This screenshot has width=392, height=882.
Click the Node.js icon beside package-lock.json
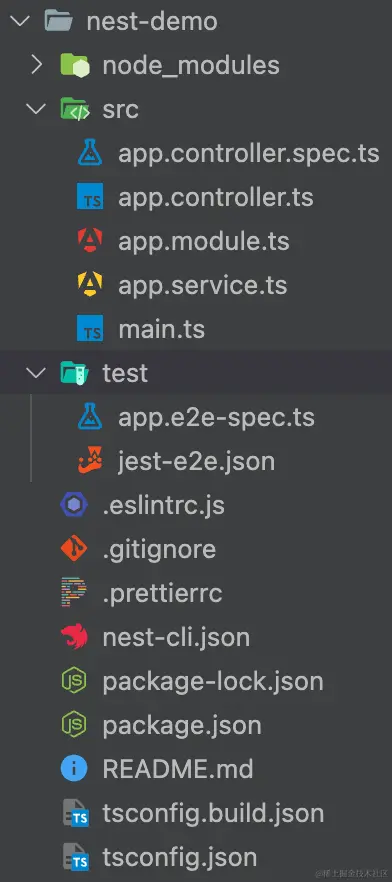point(74,681)
